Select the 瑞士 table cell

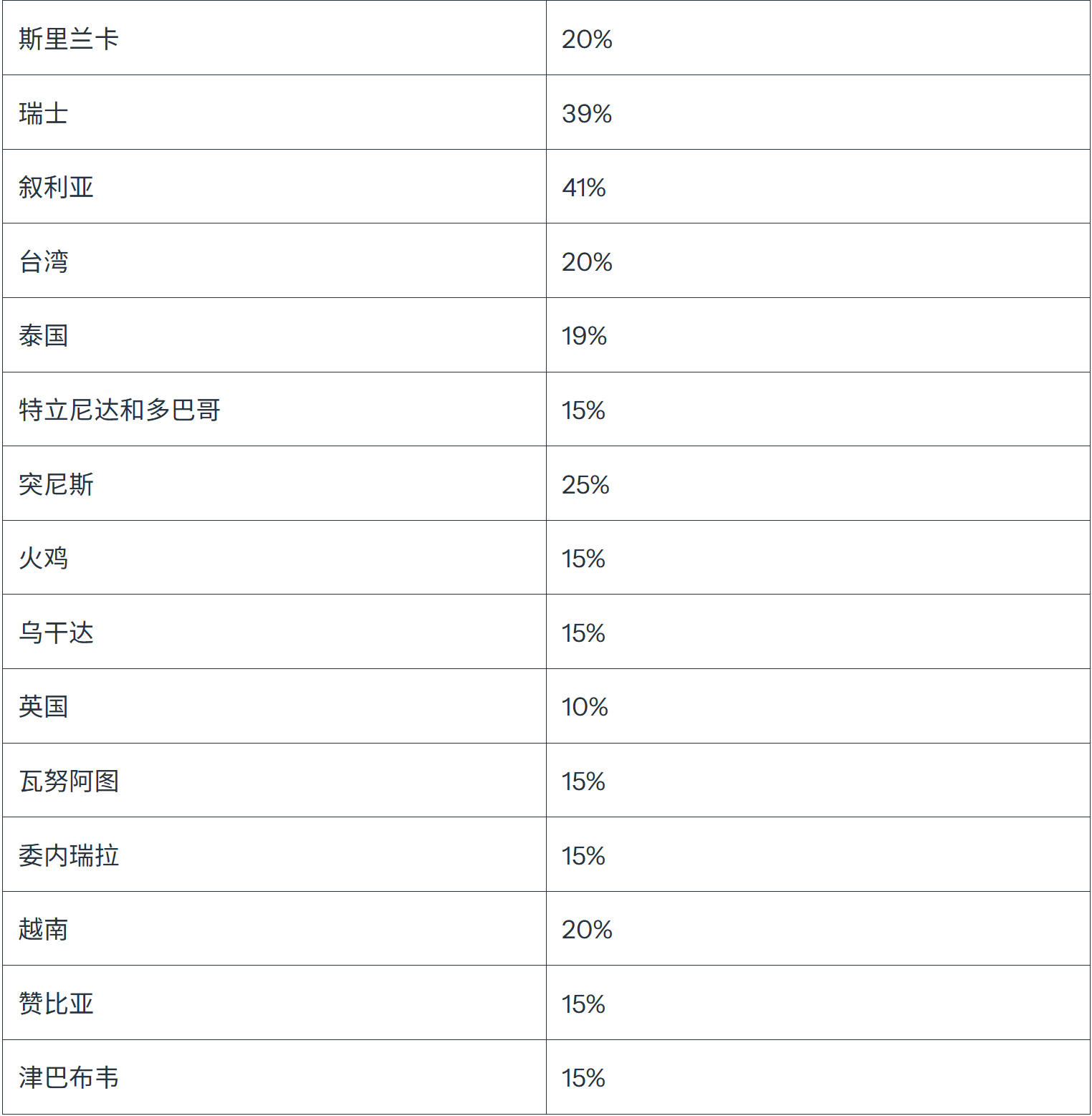click(44, 113)
